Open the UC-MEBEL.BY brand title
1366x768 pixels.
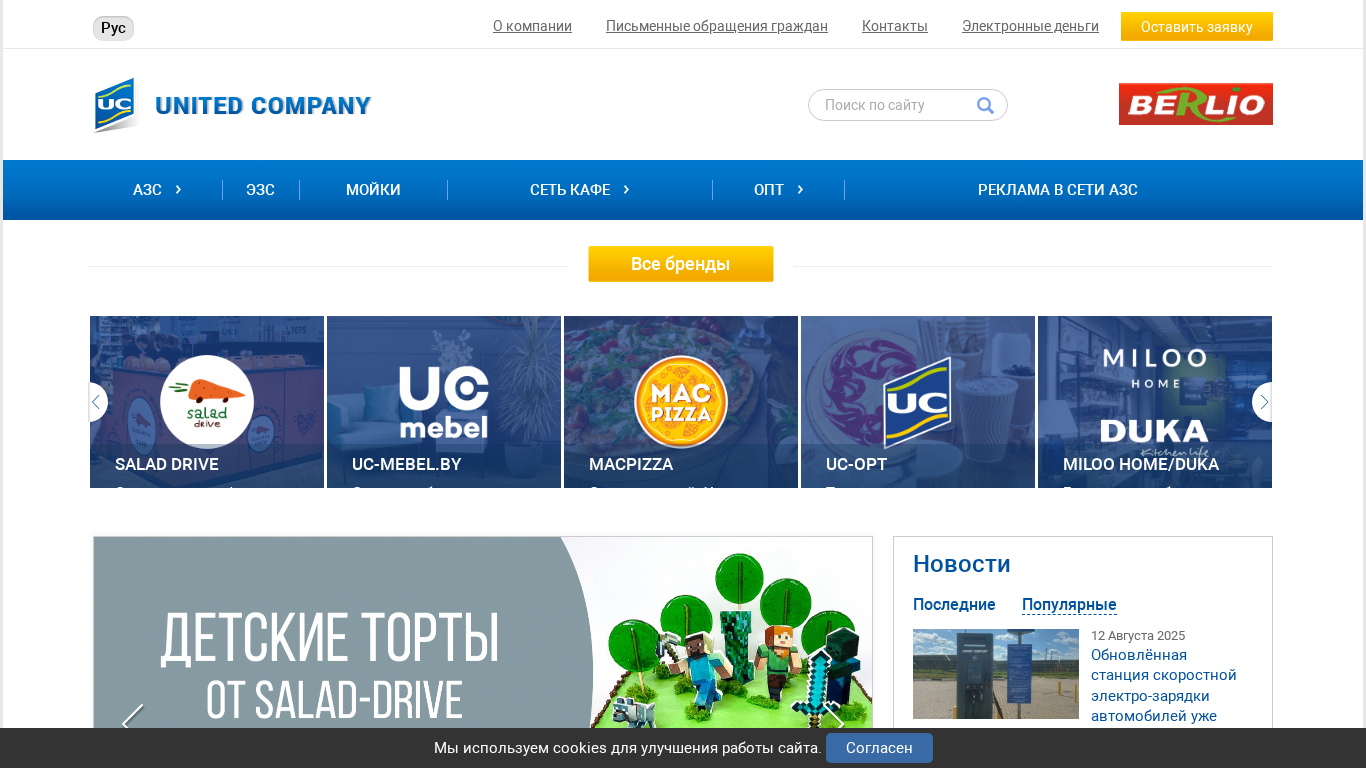tap(407, 464)
